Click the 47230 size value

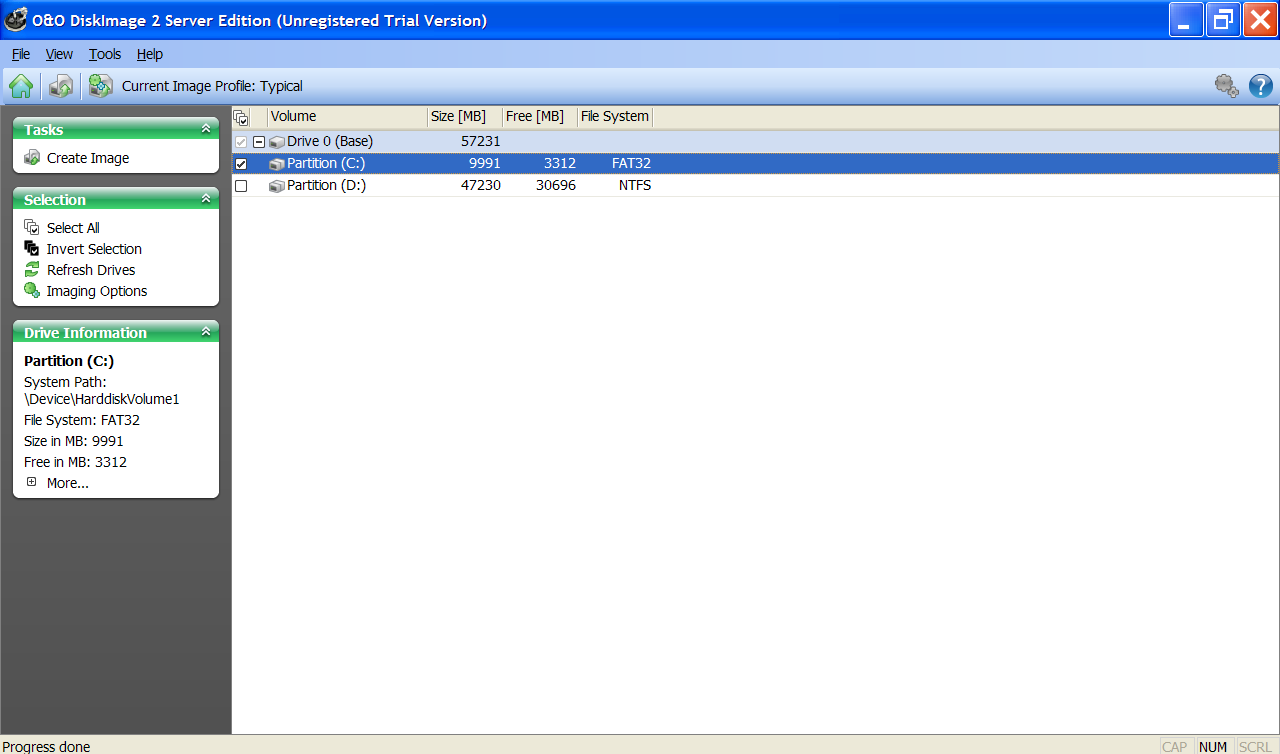click(x=480, y=186)
